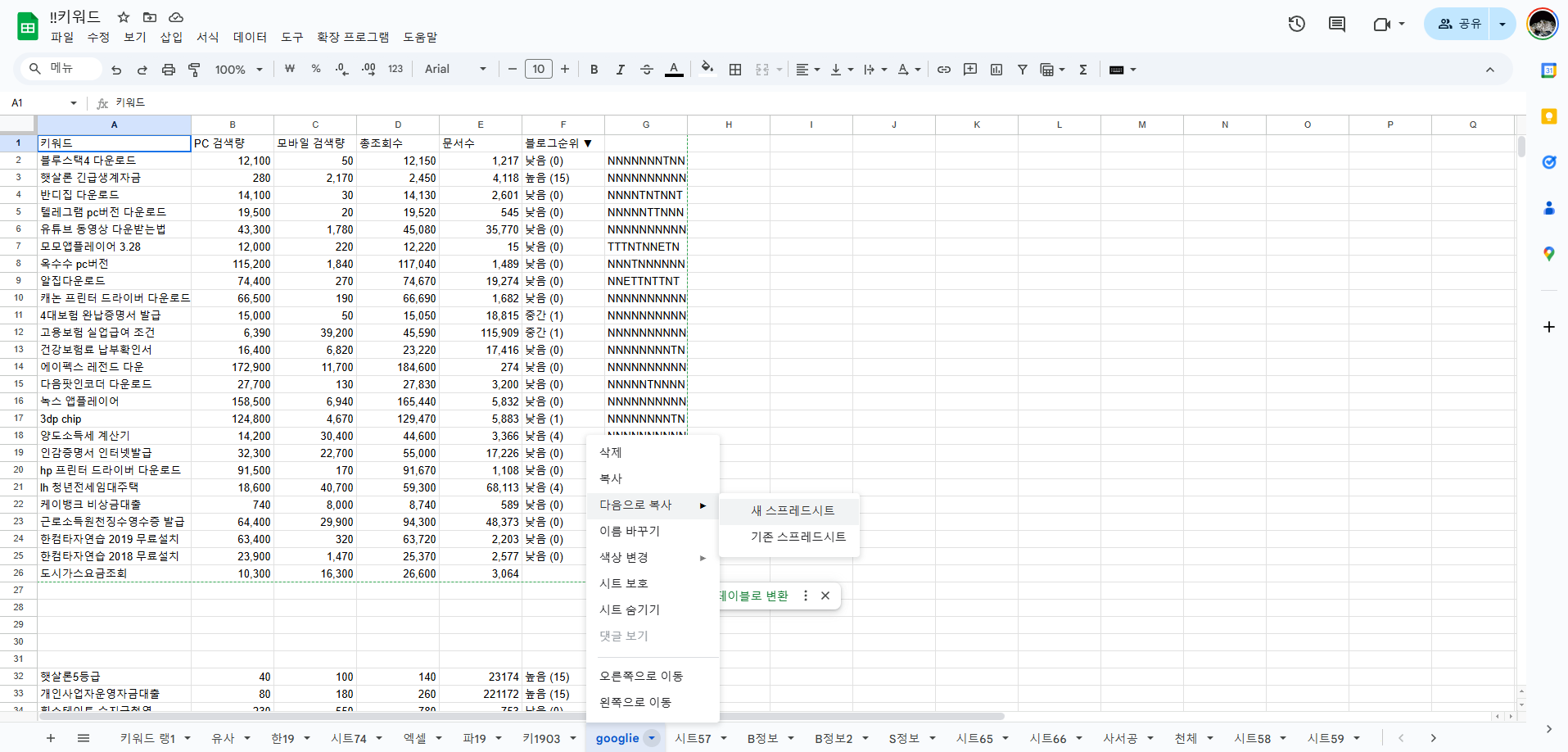Screen dimensions: 1568x752
Task: Open Google Maps side panel
Action: [1549, 254]
